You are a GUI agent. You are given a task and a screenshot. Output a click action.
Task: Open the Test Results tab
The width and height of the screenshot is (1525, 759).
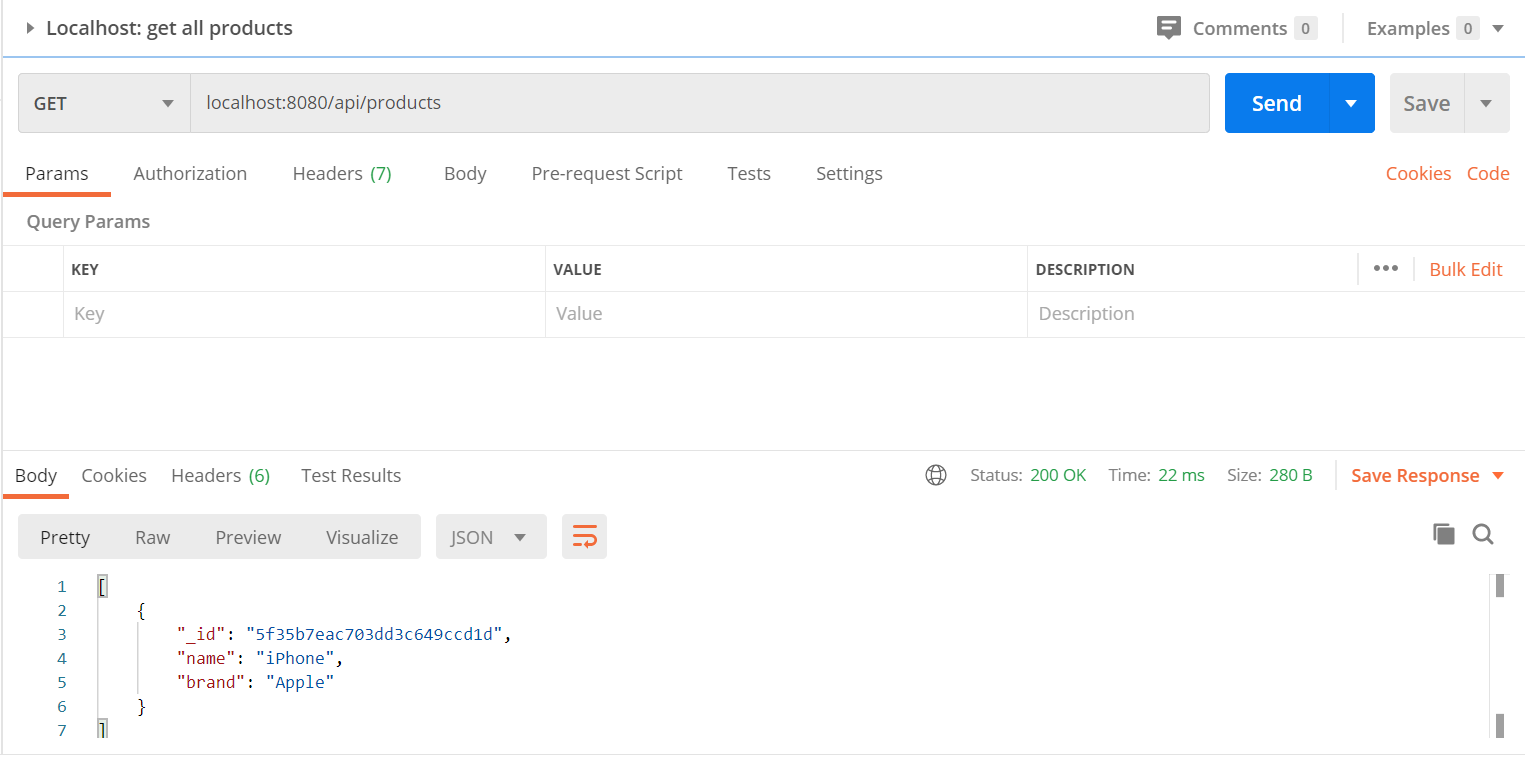pyautogui.click(x=351, y=475)
